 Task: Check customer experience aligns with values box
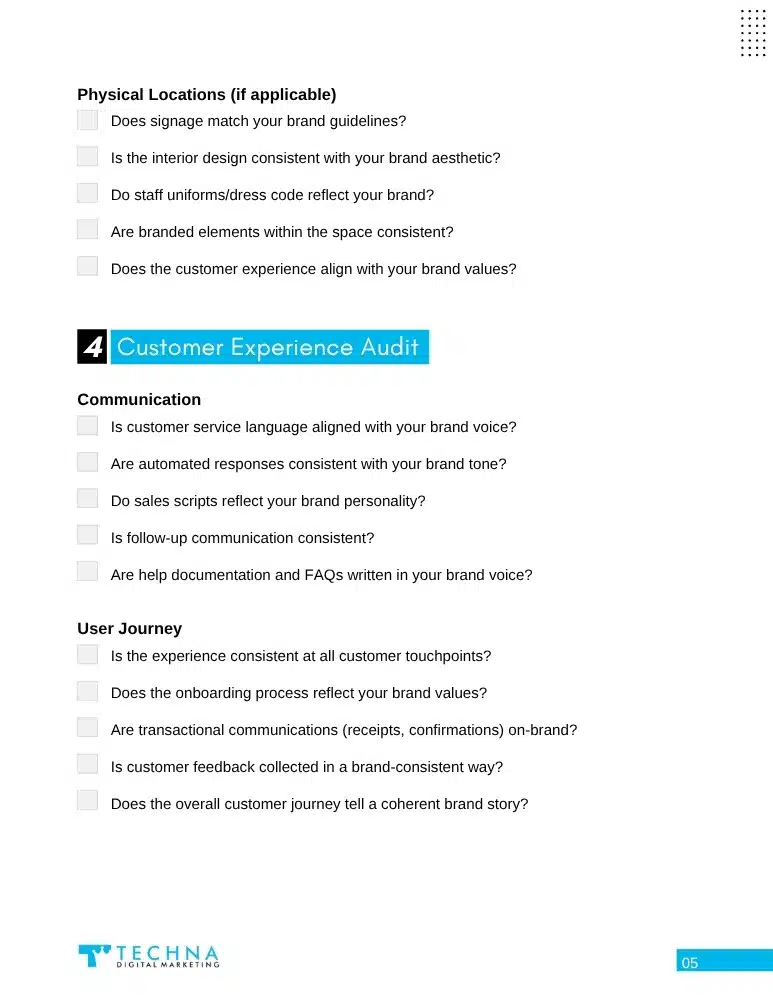click(x=88, y=267)
